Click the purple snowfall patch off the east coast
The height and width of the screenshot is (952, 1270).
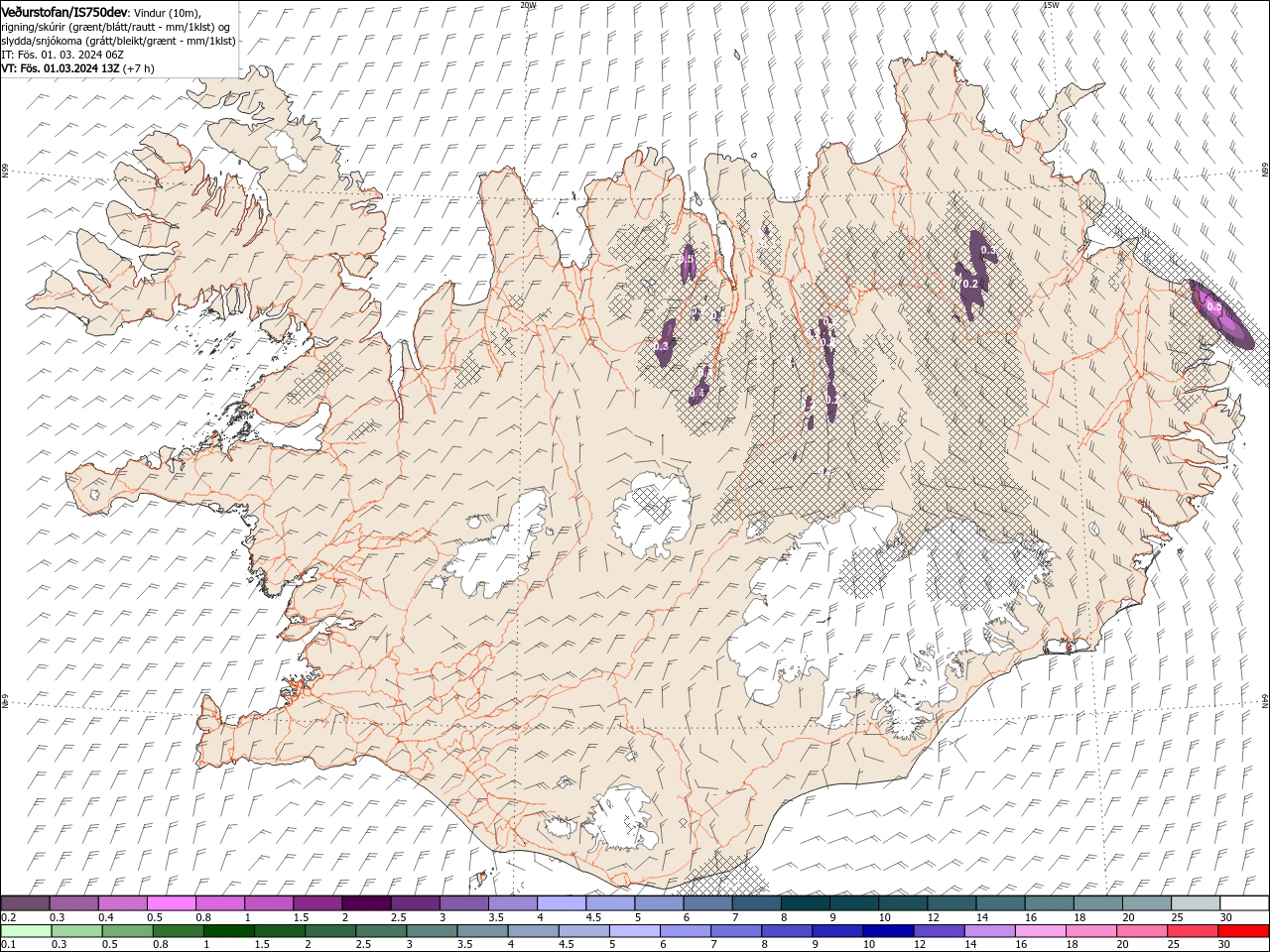pos(1222,314)
